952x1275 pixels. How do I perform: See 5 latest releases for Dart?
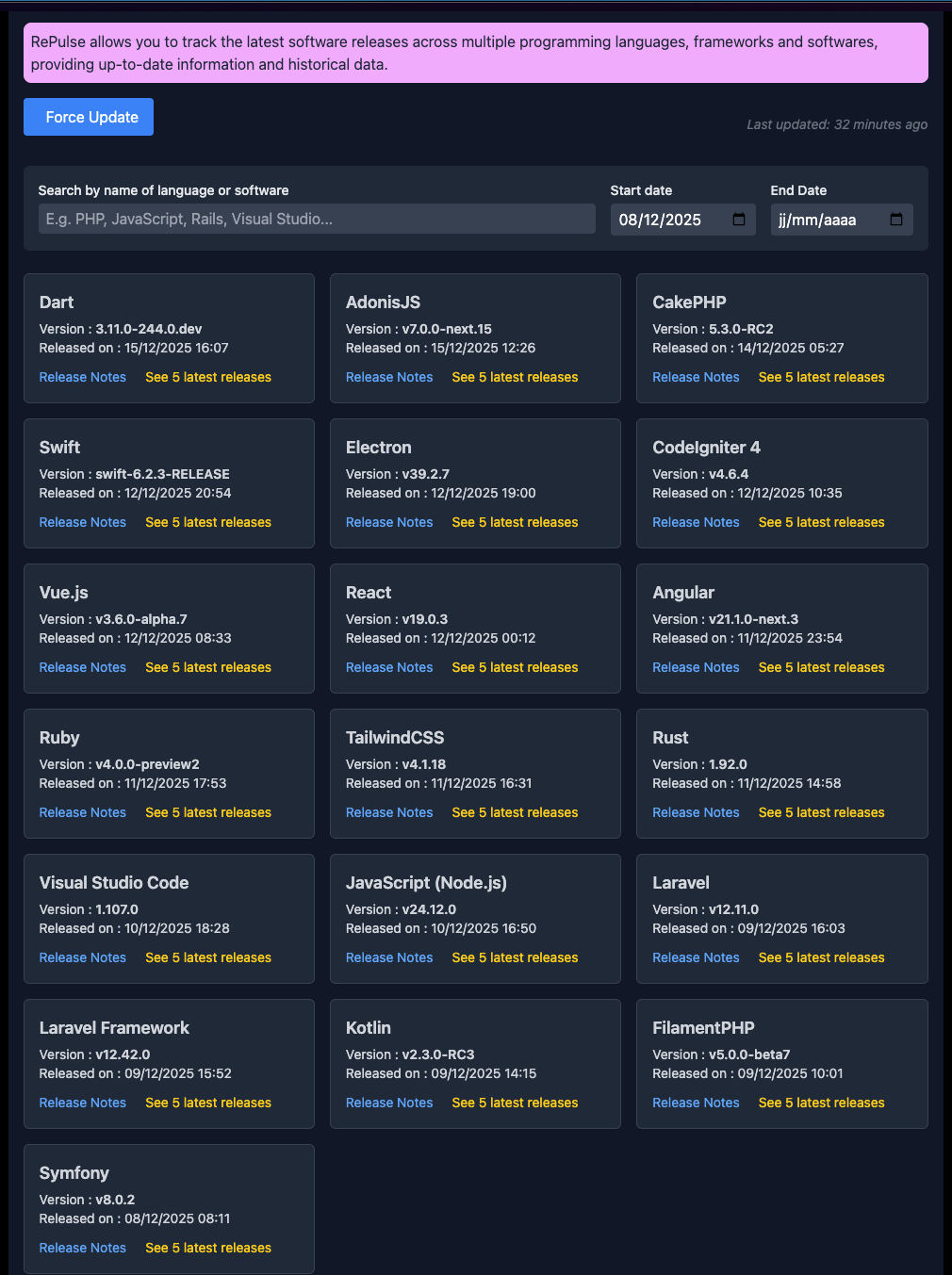pos(208,377)
